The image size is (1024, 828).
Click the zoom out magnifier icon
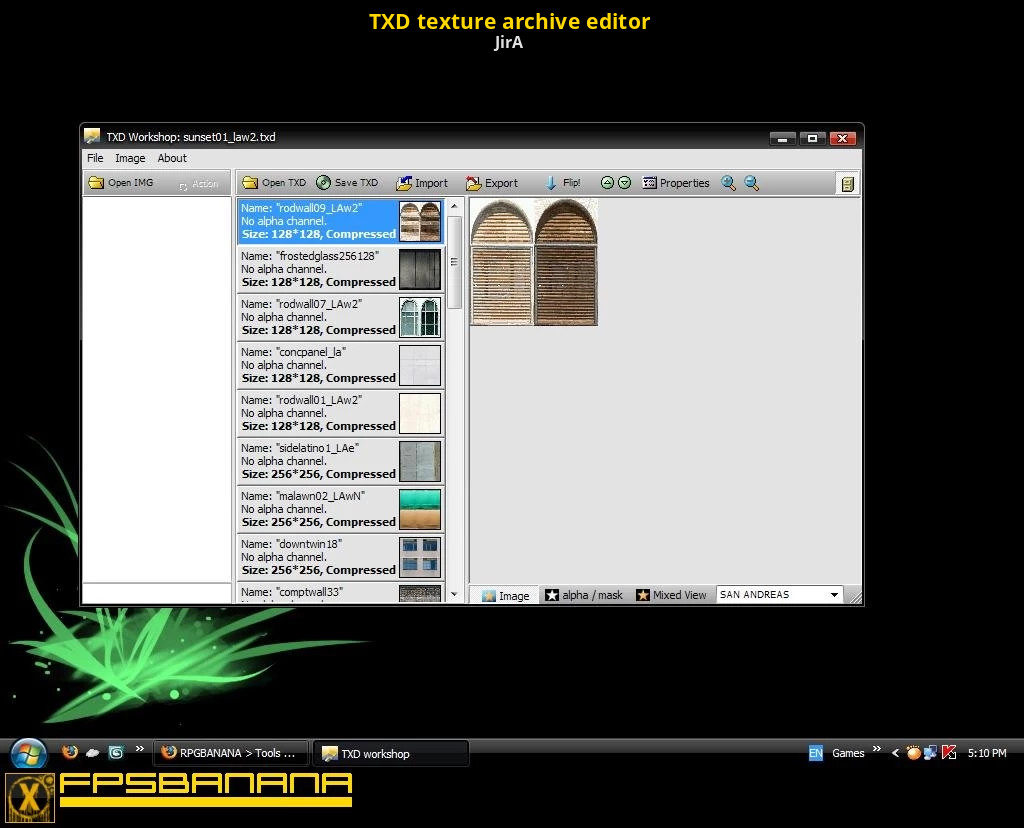pyautogui.click(x=752, y=183)
